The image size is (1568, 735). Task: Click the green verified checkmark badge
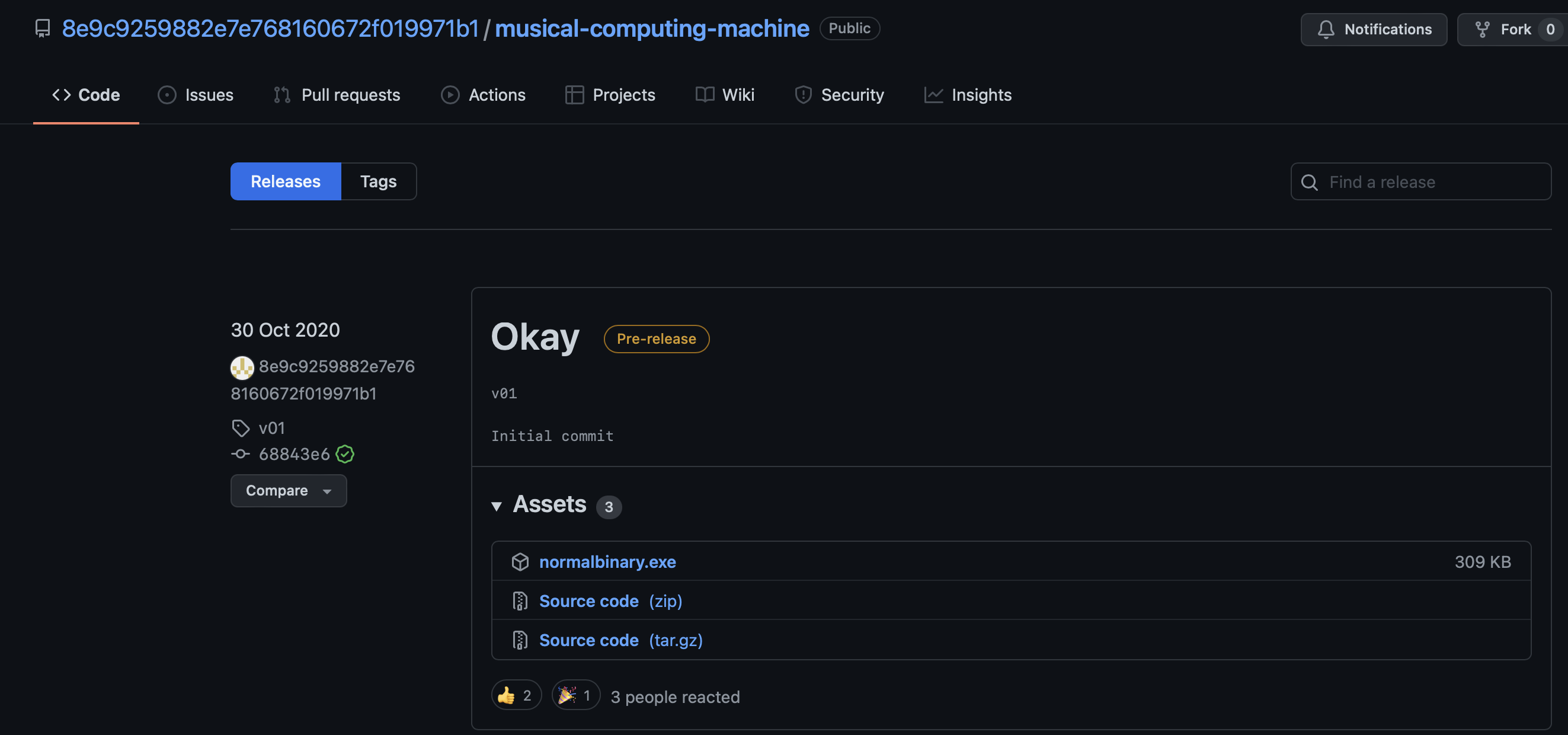(344, 453)
